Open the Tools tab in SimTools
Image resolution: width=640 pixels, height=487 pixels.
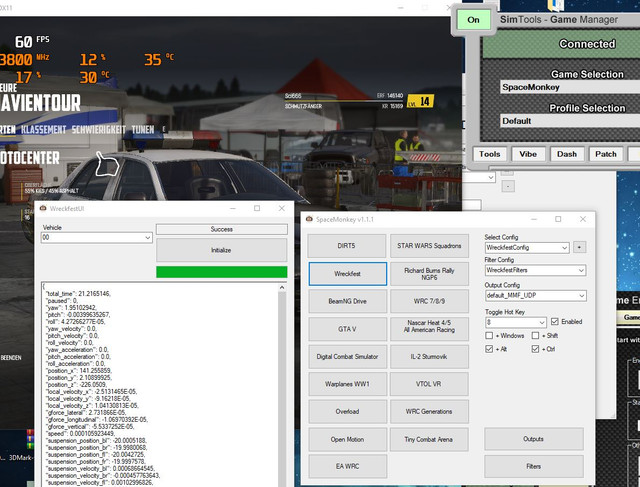(490, 154)
